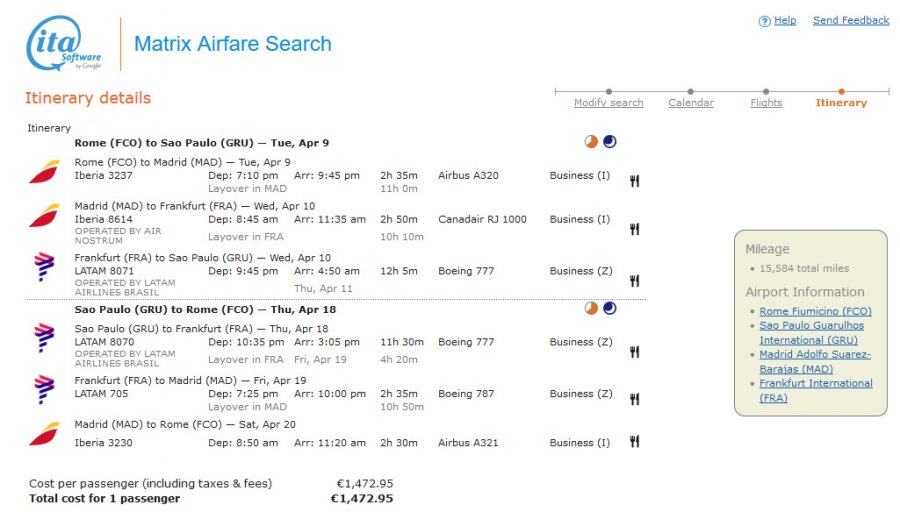Click the meal icon for Iberia 3230
900x512 pixels.
634,441
